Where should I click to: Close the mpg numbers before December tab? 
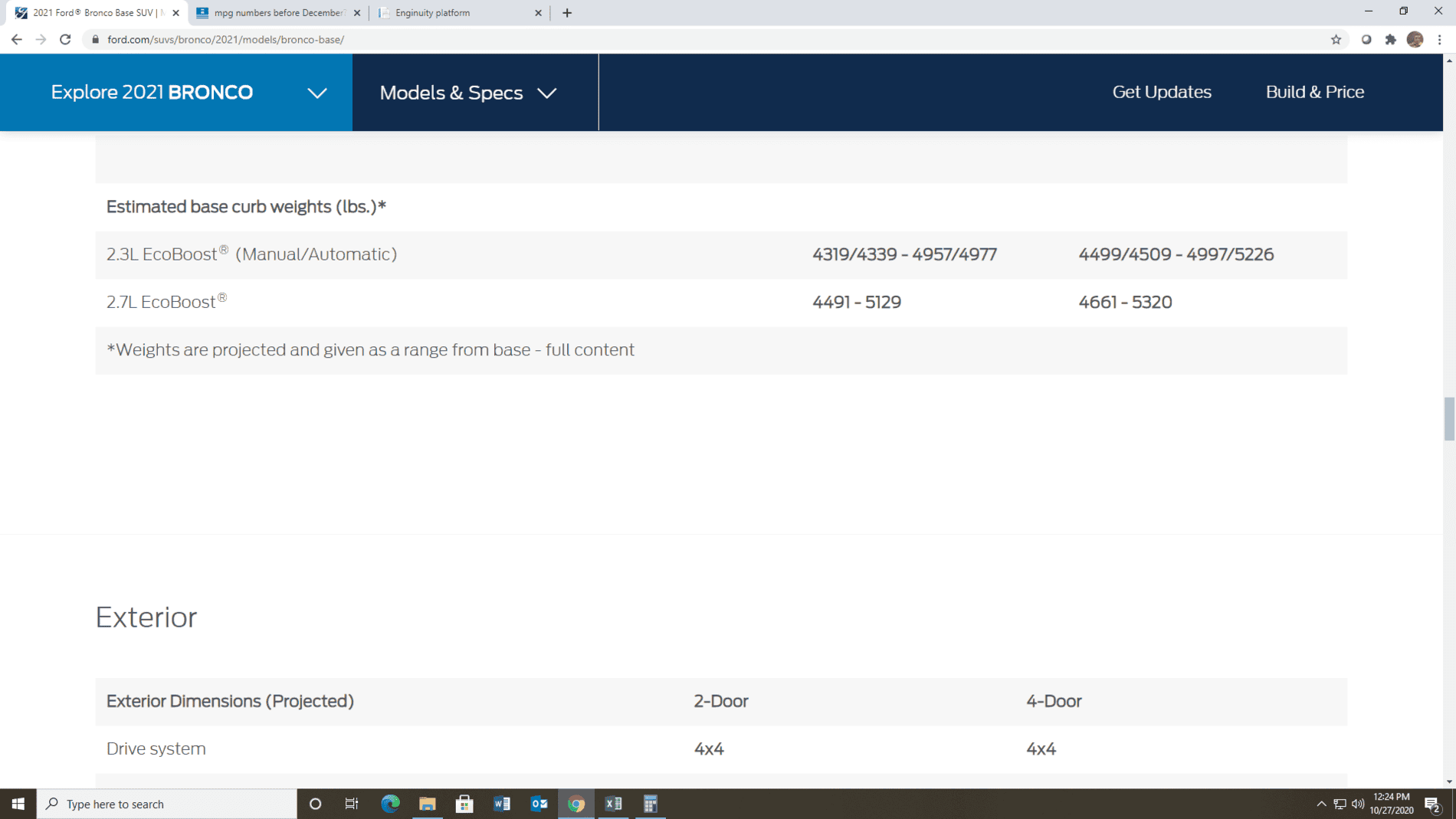tap(357, 12)
